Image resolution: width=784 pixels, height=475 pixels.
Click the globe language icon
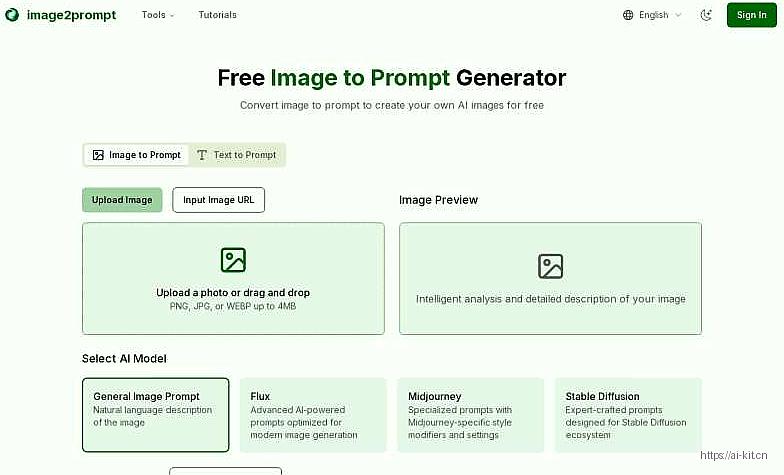click(x=628, y=15)
